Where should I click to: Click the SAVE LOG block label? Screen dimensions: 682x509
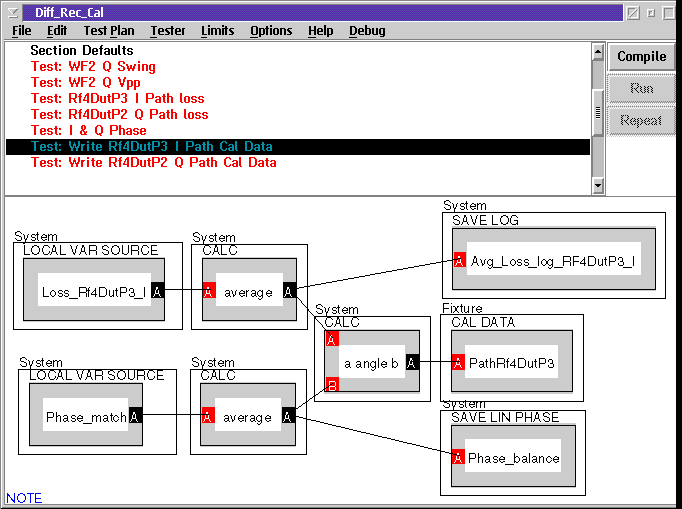click(485, 221)
